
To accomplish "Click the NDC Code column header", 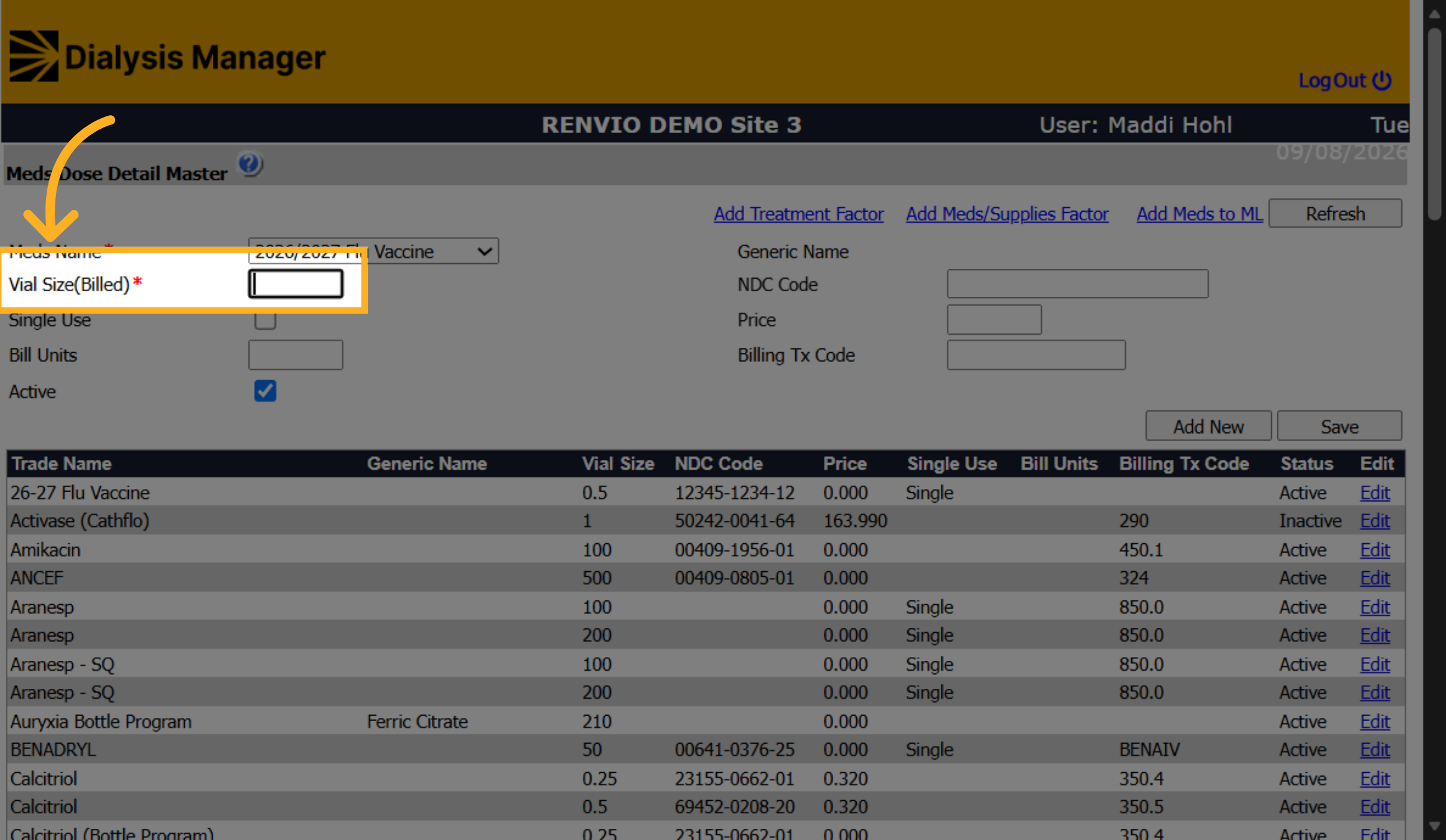I will tap(719, 464).
